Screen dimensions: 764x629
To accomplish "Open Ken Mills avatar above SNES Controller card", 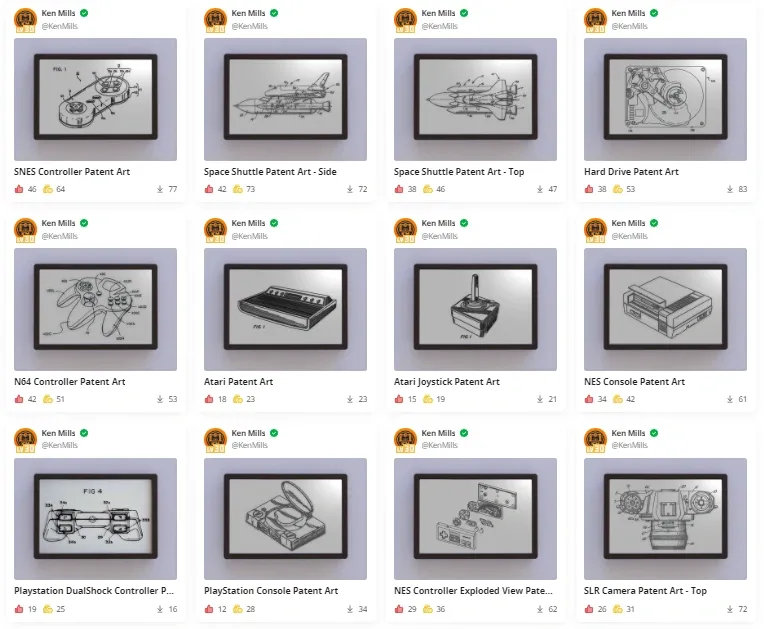I will 25,20.
